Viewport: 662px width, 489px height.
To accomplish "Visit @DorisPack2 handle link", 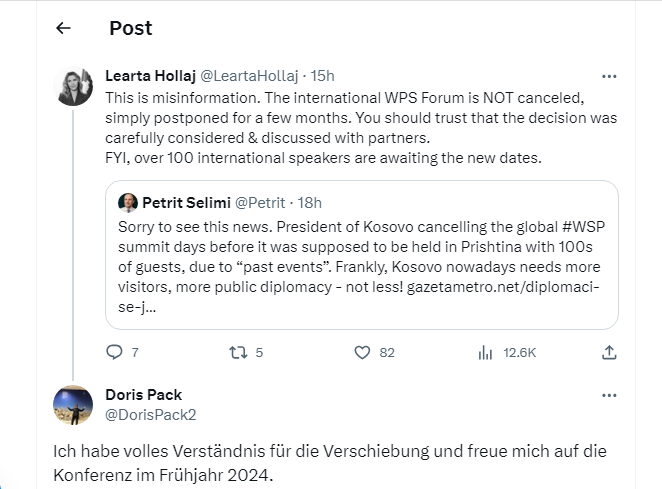I will pyautogui.click(x=151, y=415).
